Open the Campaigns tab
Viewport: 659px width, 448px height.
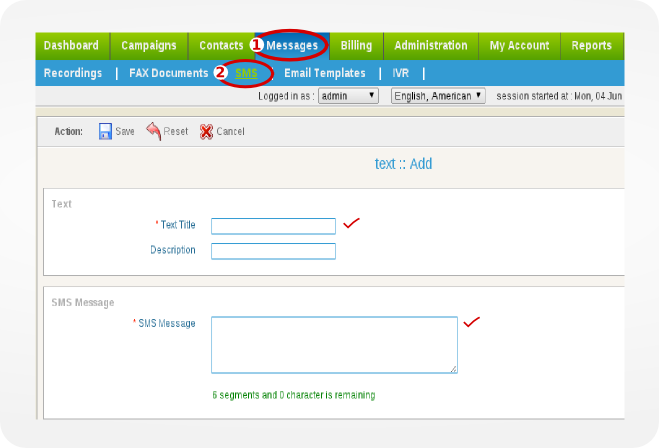(149, 45)
